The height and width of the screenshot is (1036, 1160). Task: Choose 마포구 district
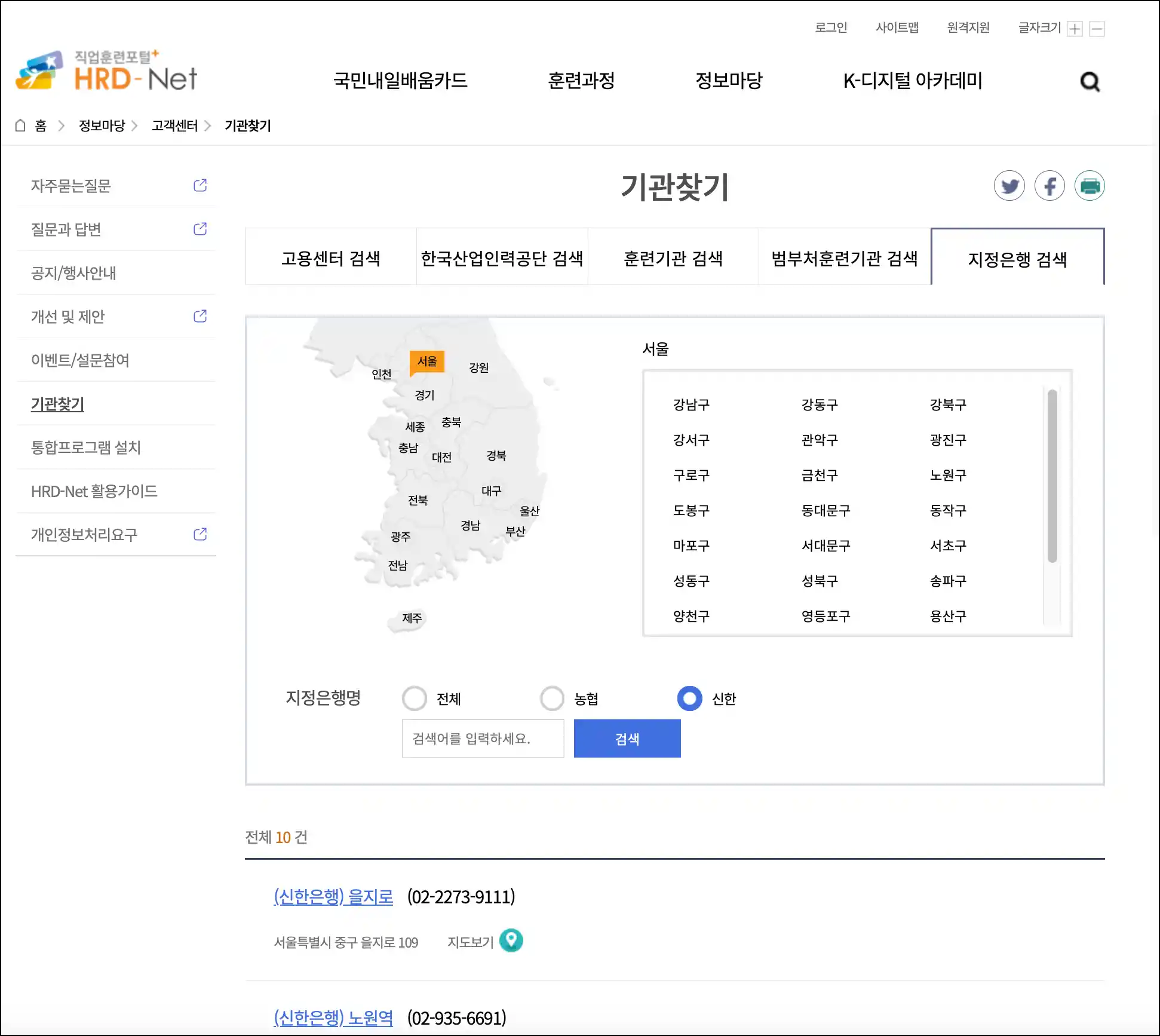coord(691,545)
